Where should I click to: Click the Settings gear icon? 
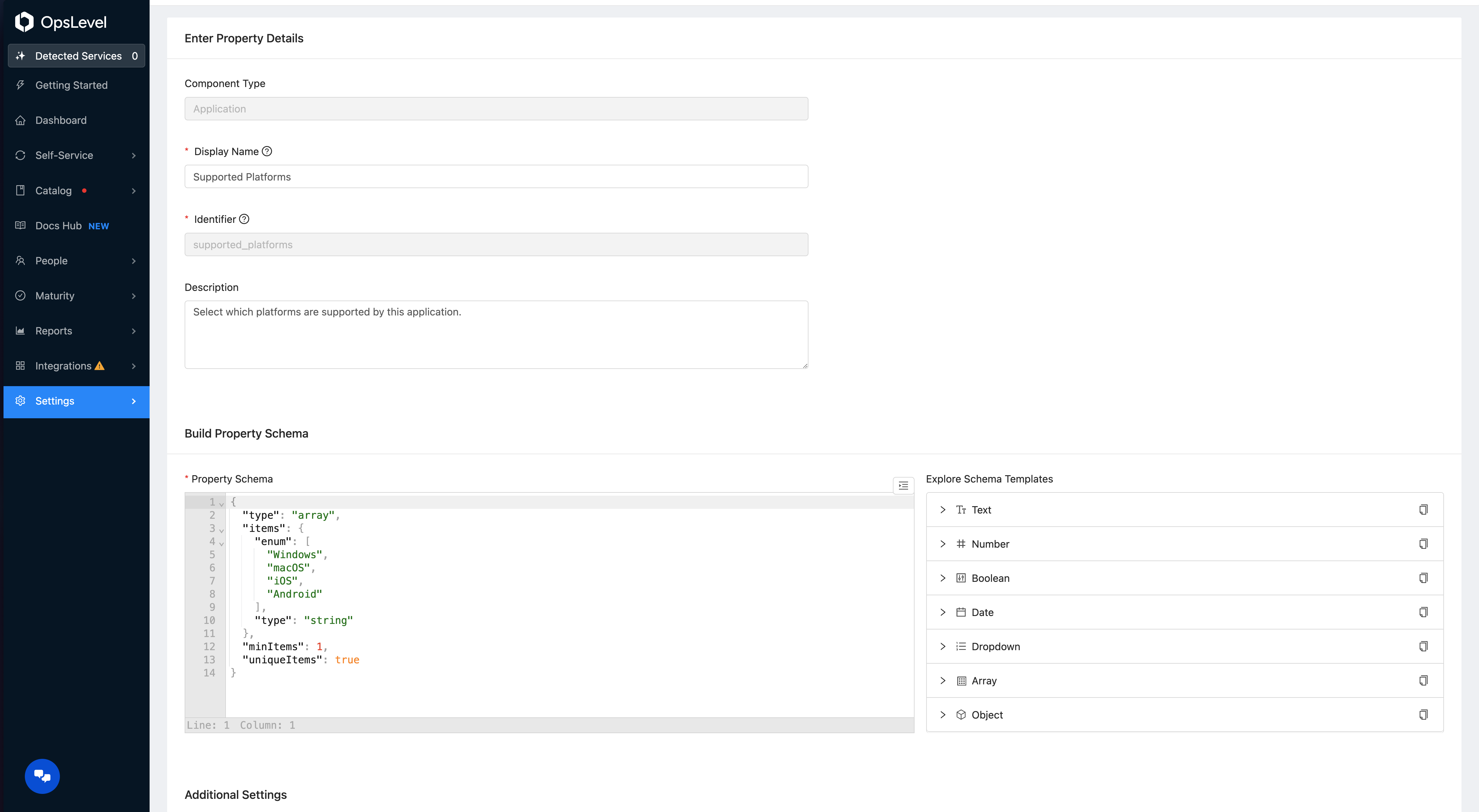click(x=21, y=400)
